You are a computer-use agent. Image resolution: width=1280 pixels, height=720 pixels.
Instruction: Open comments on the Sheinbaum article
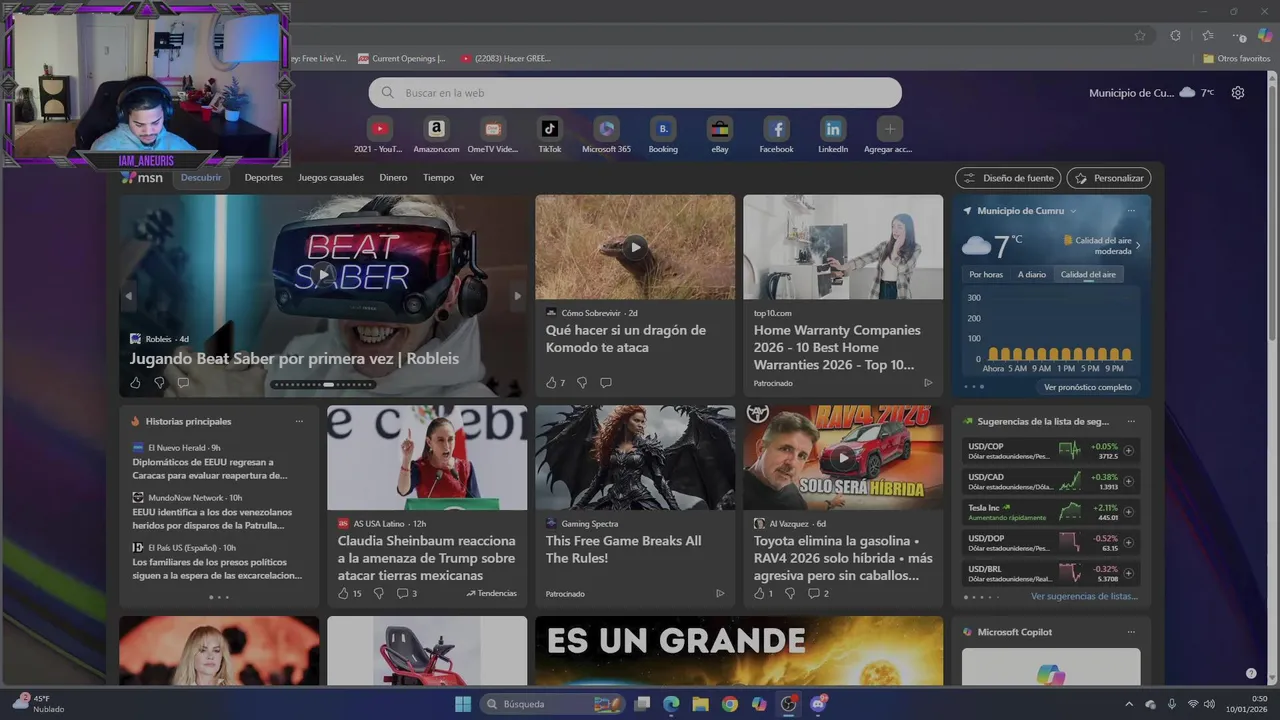[406, 594]
